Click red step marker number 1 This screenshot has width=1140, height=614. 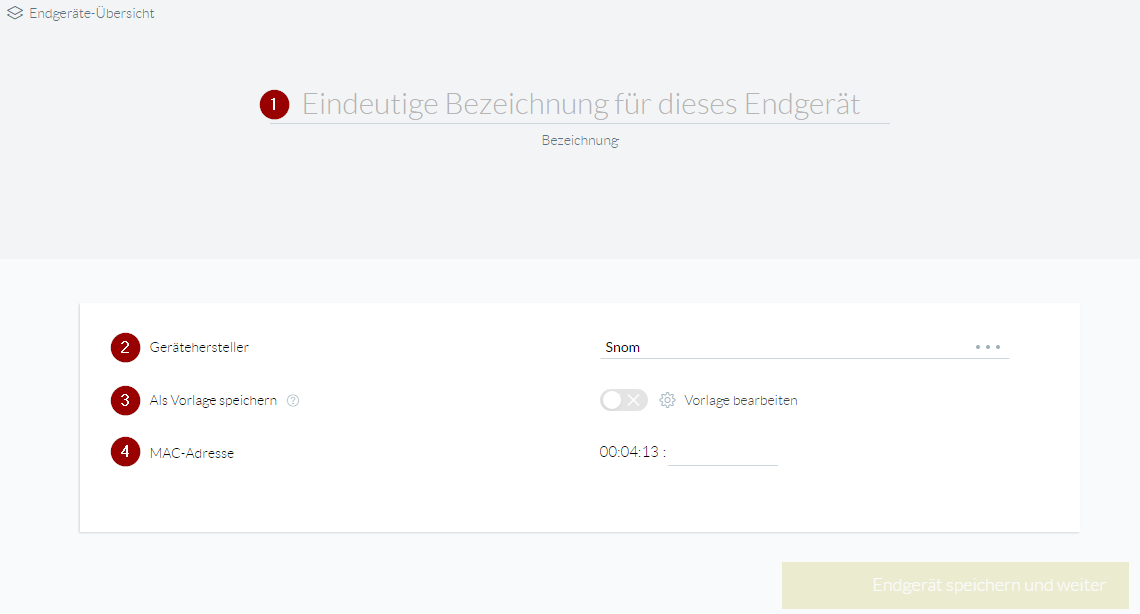274,105
